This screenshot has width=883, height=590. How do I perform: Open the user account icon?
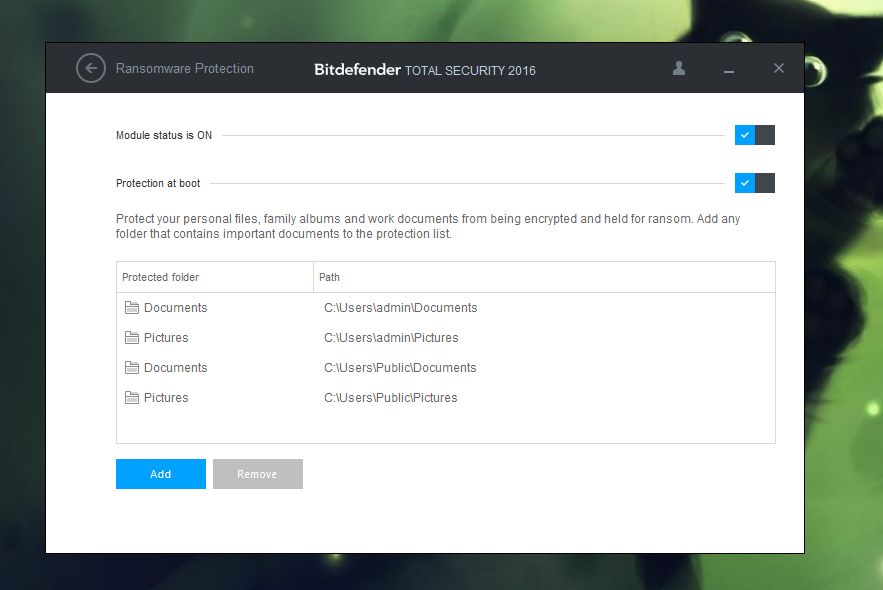point(679,68)
